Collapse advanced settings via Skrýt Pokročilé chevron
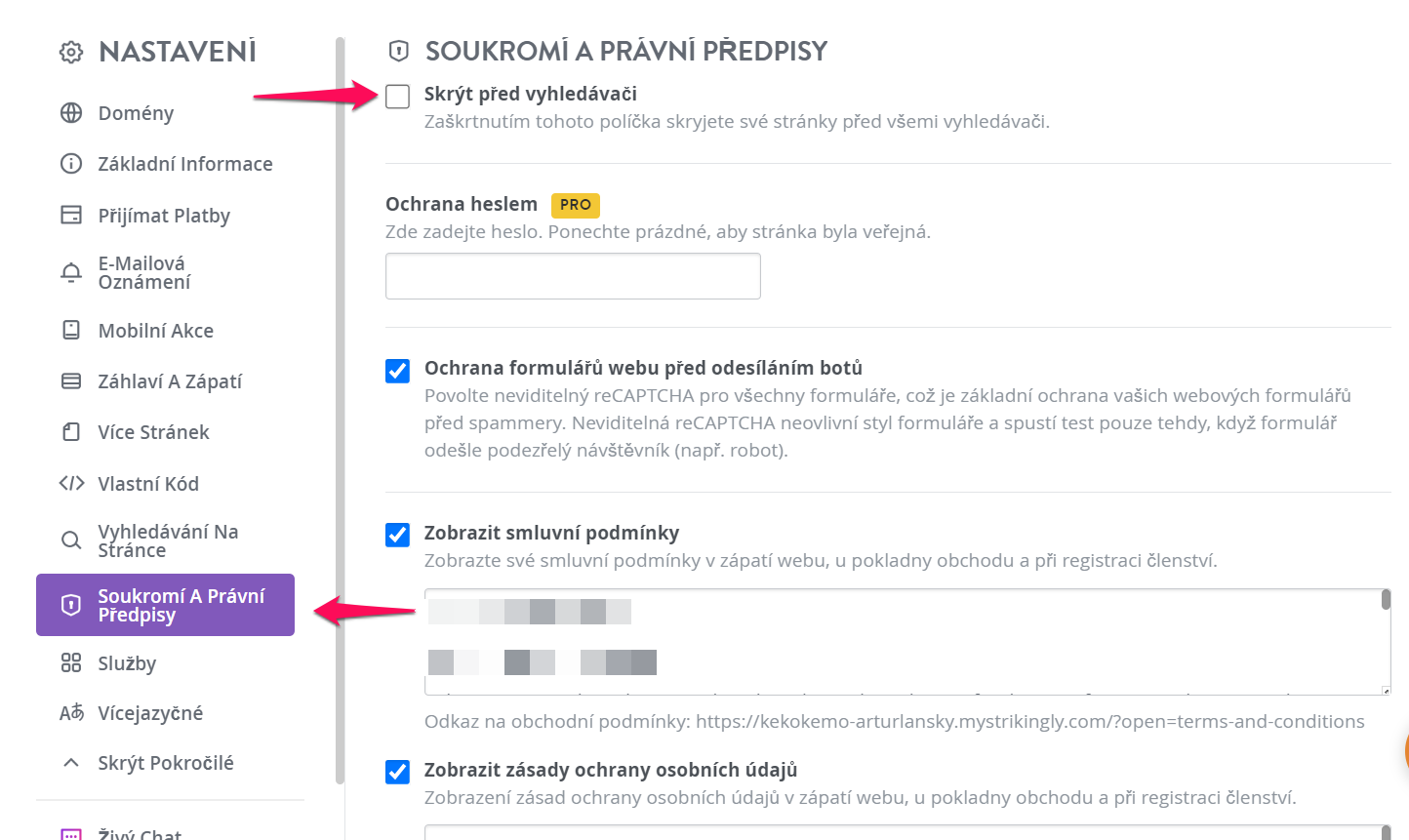 coord(71,763)
